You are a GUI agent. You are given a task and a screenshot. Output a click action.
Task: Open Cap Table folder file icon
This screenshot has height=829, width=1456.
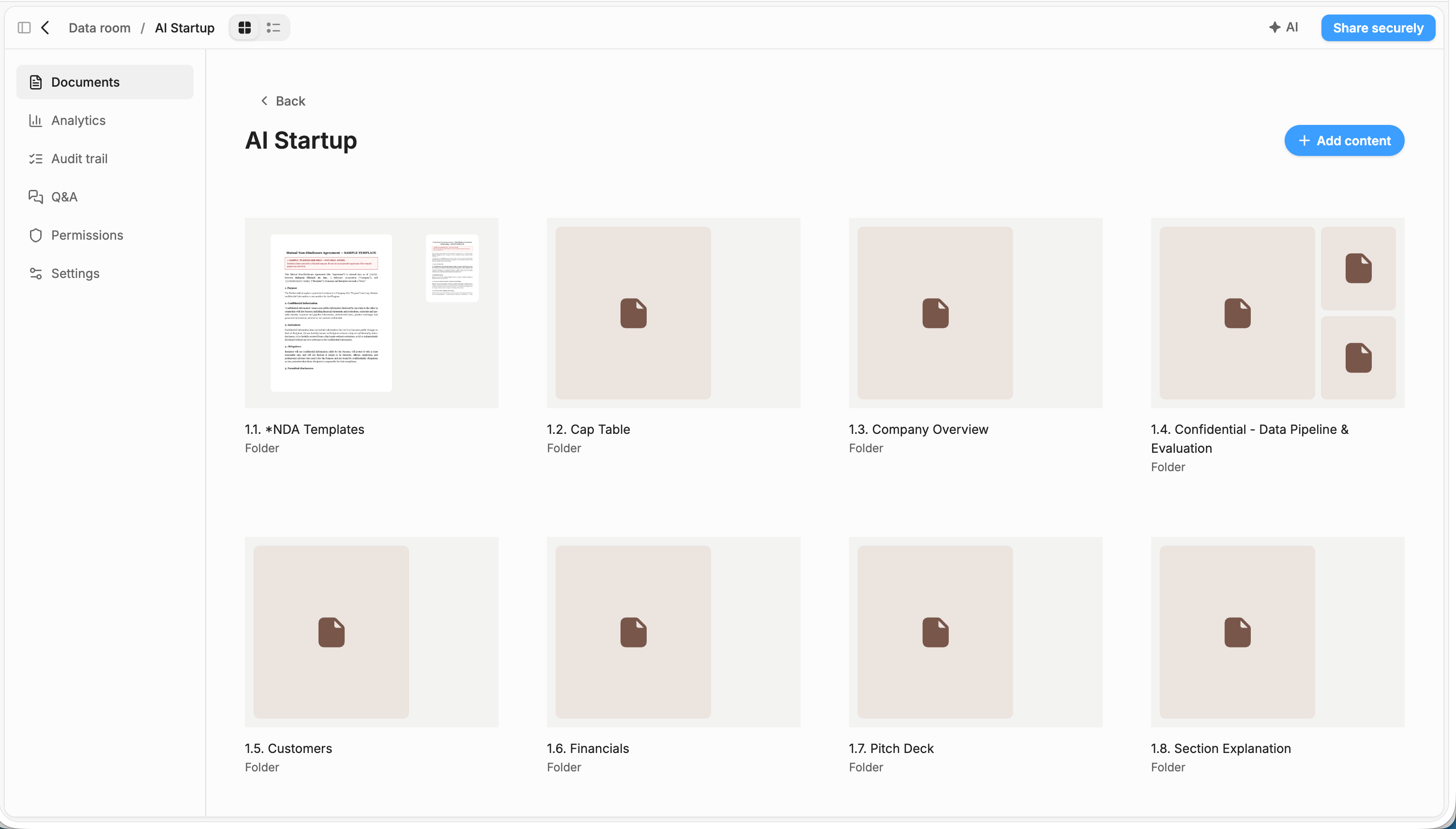633,313
